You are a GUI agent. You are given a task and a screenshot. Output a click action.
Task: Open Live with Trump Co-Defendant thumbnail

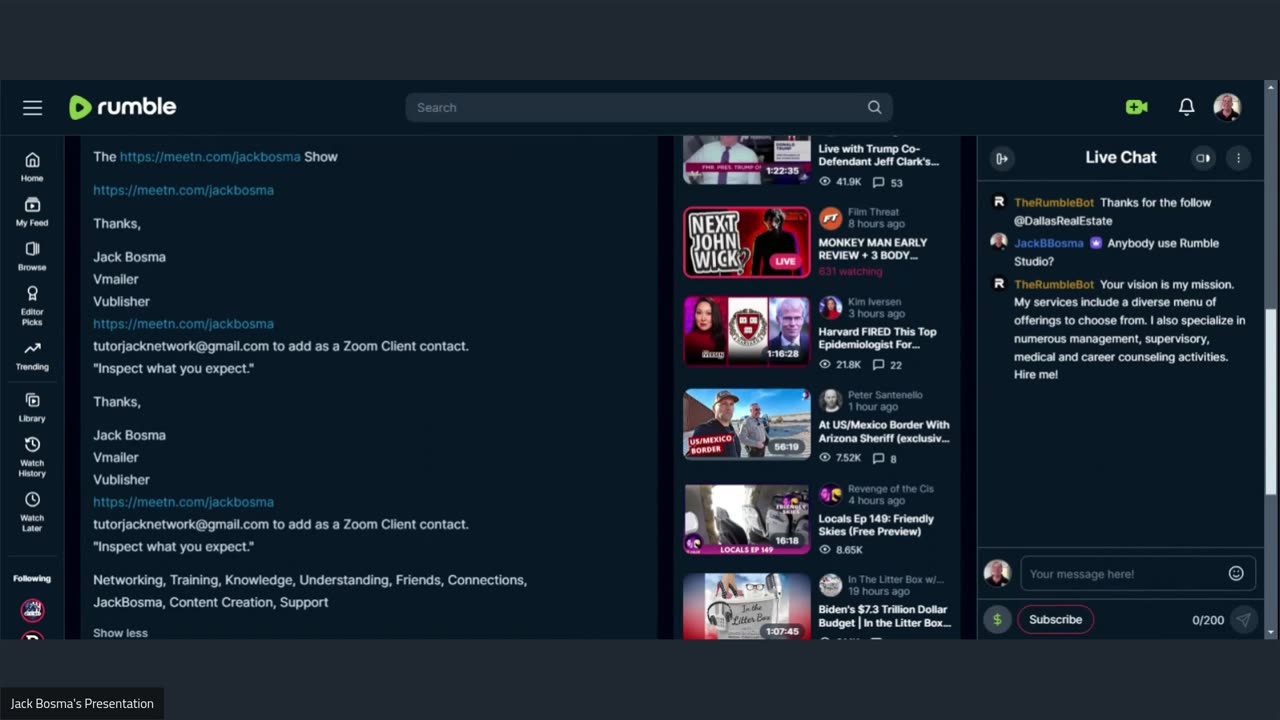pos(747,159)
